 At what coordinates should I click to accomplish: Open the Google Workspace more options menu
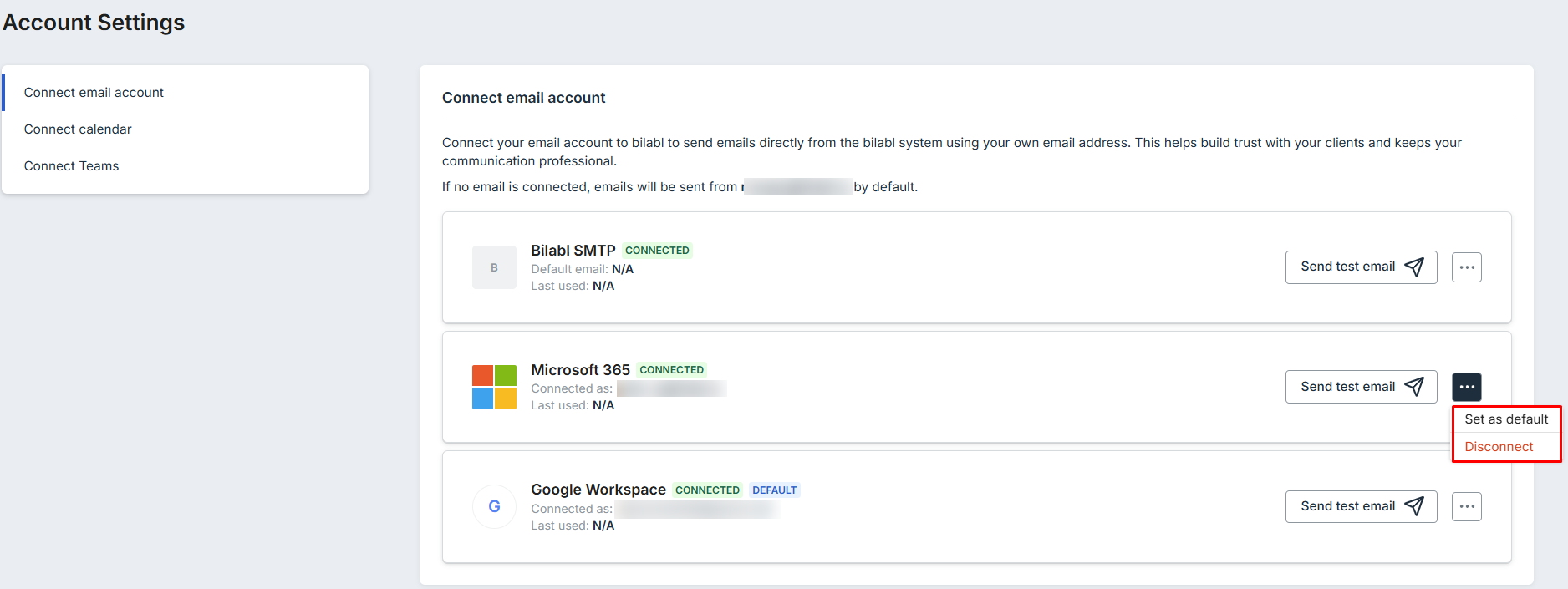(x=1467, y=506)
